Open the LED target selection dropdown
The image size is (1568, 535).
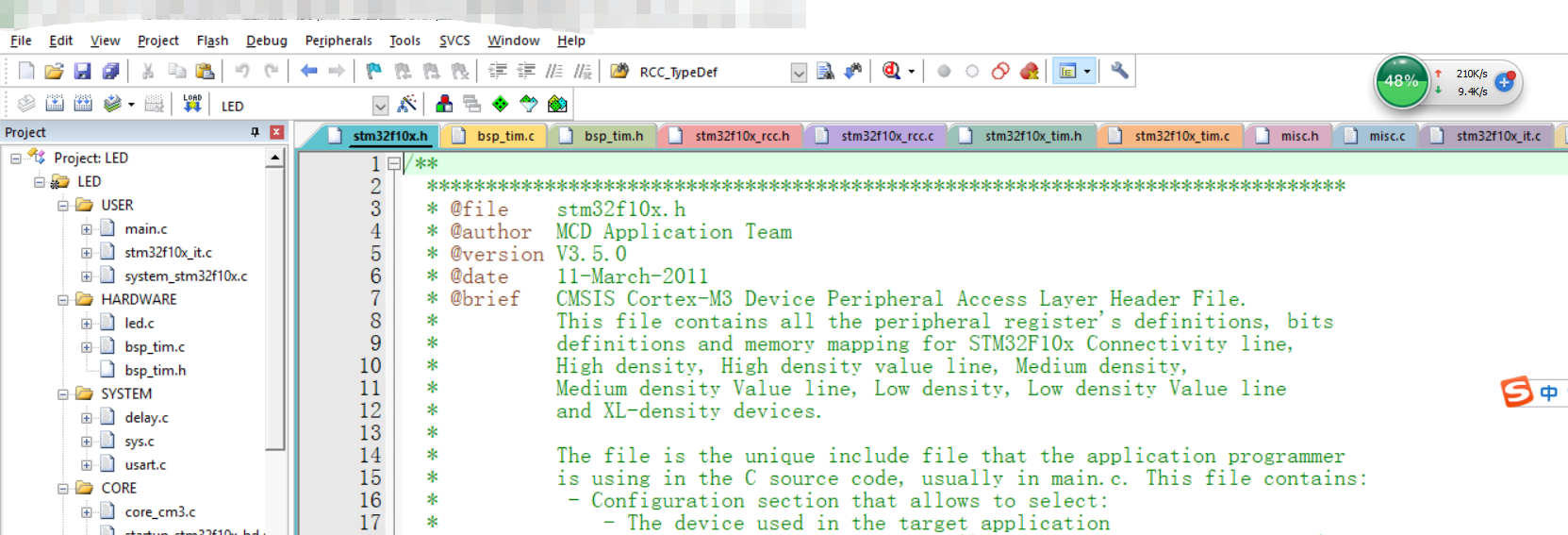[x=380, y=106]
